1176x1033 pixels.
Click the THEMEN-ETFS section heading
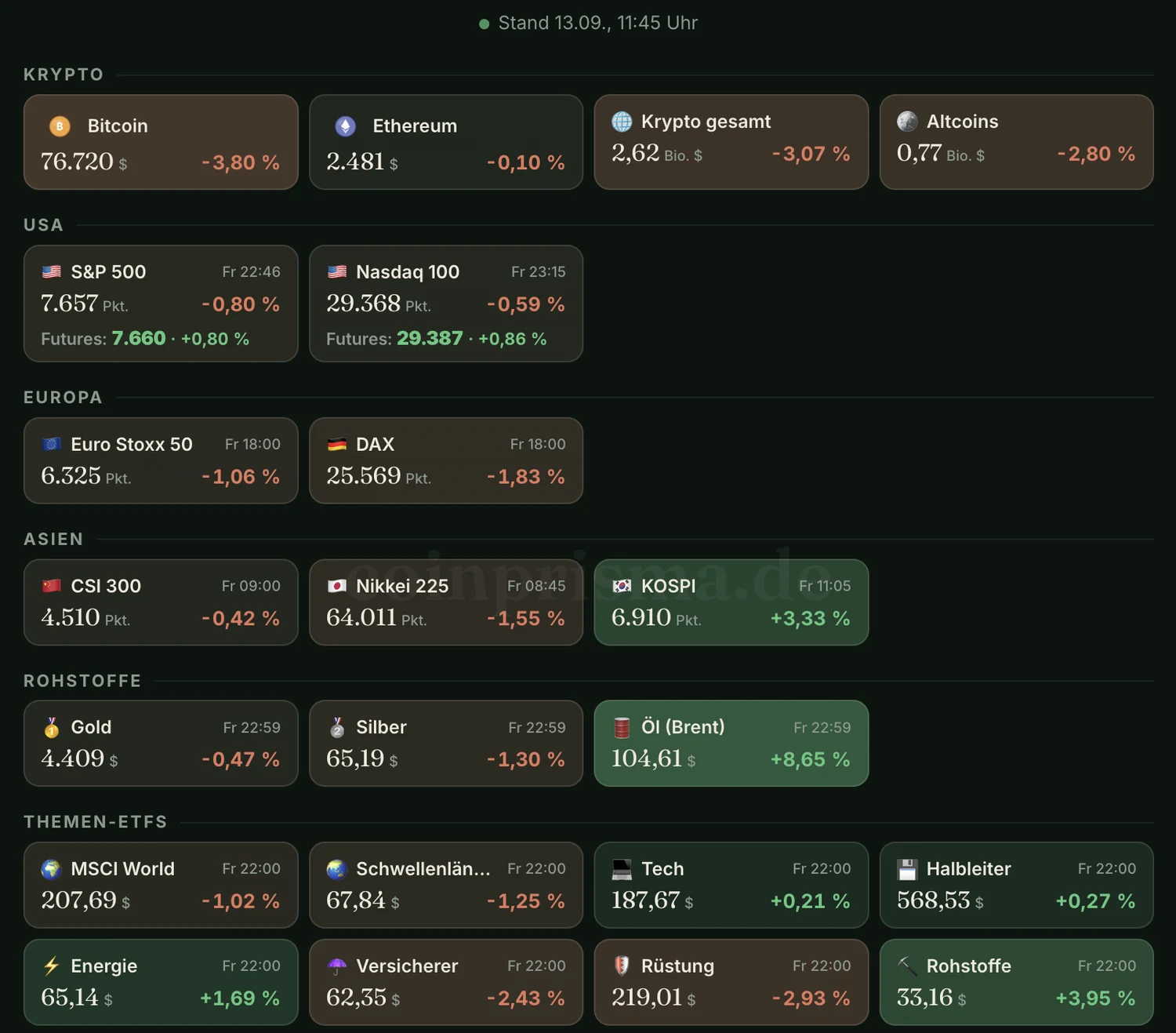[x=96, y=822]
